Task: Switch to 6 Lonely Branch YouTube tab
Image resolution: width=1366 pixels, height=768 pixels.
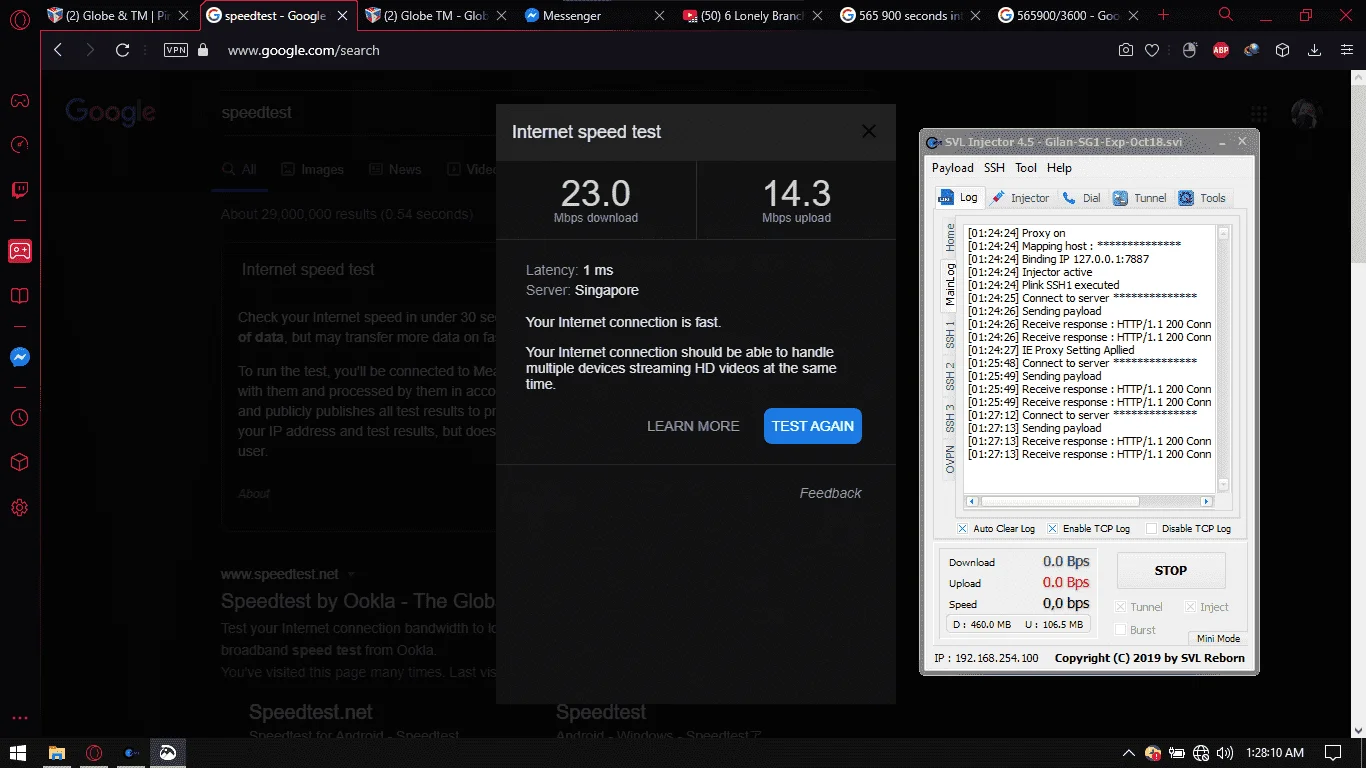Action: pos(753,16)
